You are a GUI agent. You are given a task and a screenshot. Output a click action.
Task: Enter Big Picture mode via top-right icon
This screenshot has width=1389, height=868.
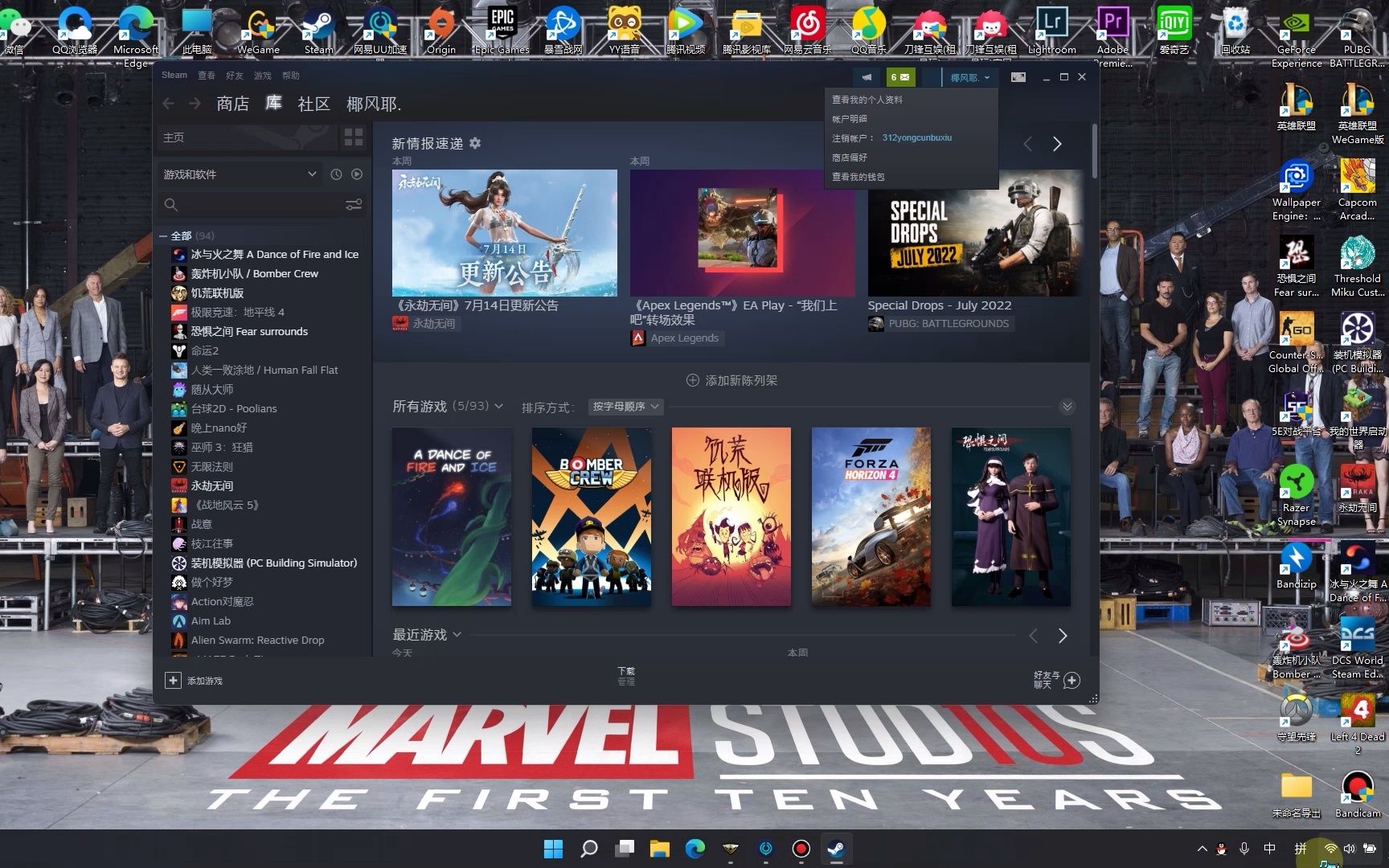[1018, 77]
